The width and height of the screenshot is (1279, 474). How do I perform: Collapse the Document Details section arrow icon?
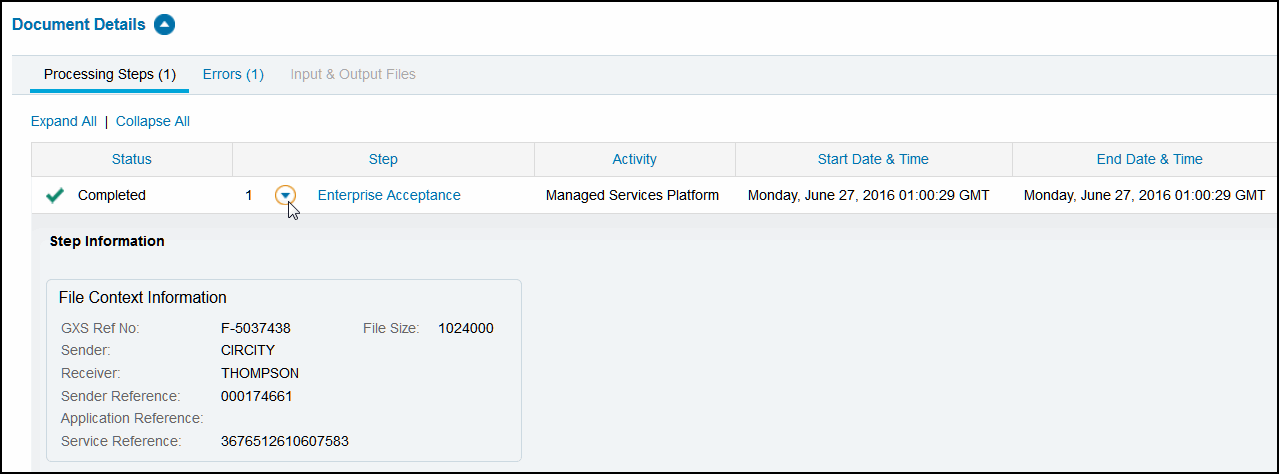[x=165, y=25]
